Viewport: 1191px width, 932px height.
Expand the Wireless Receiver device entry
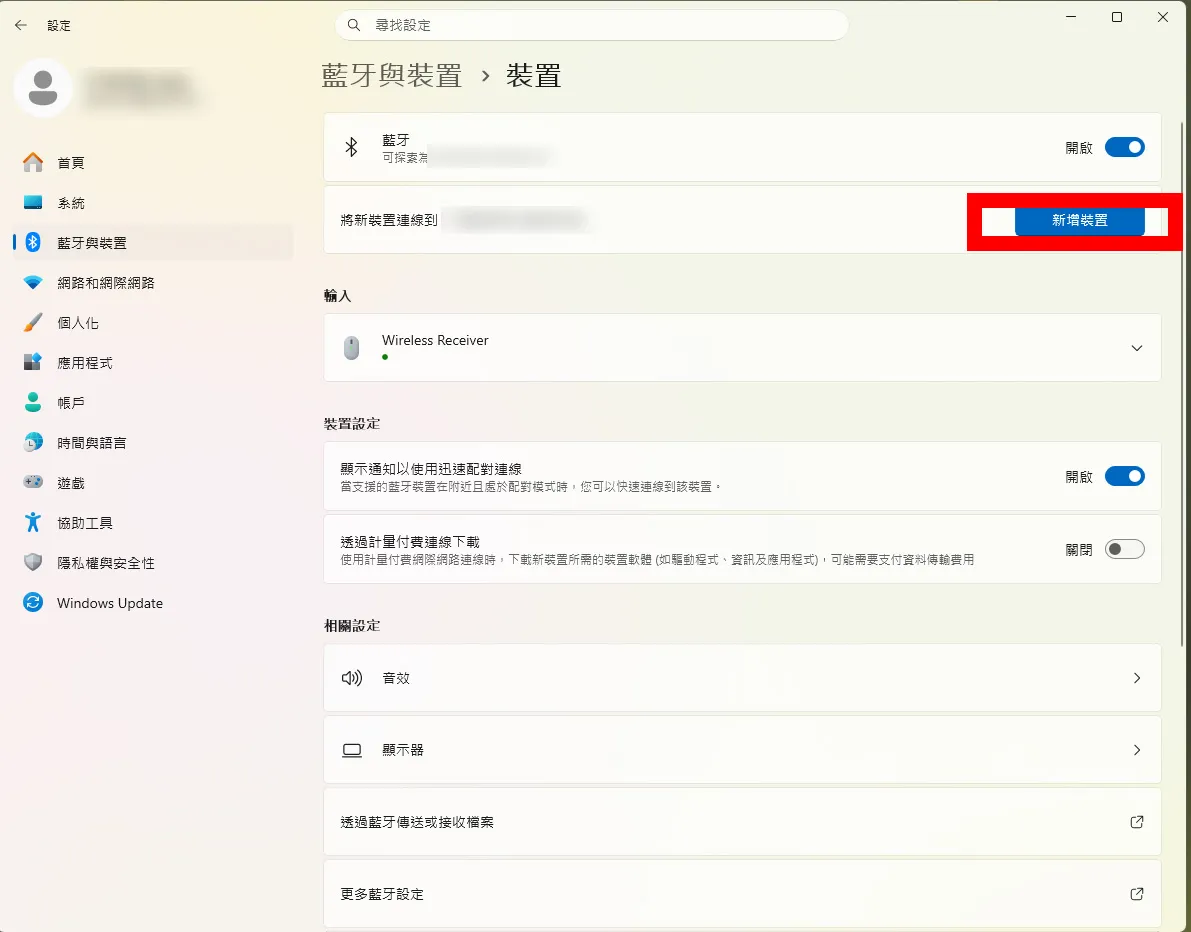pyautogui.click(x=742, y=348)
